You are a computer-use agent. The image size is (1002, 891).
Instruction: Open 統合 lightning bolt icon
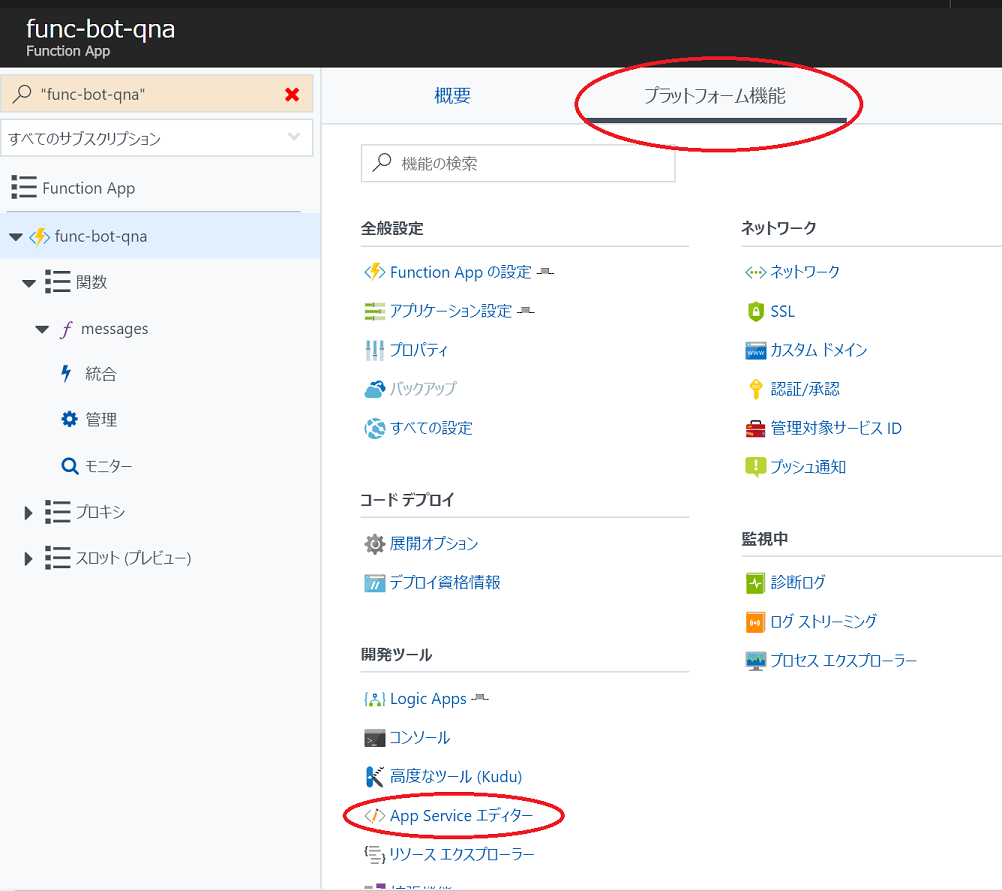pyautogui.click(x=66, y=373)
